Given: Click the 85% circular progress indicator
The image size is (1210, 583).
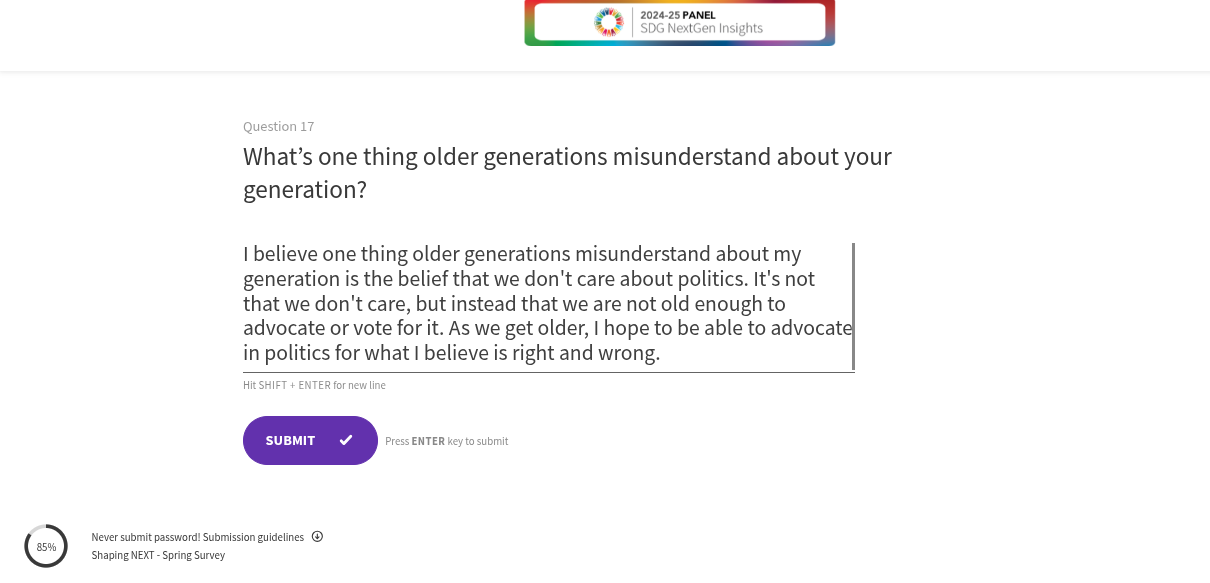Looking at the screenshot, I should (46, 546).
